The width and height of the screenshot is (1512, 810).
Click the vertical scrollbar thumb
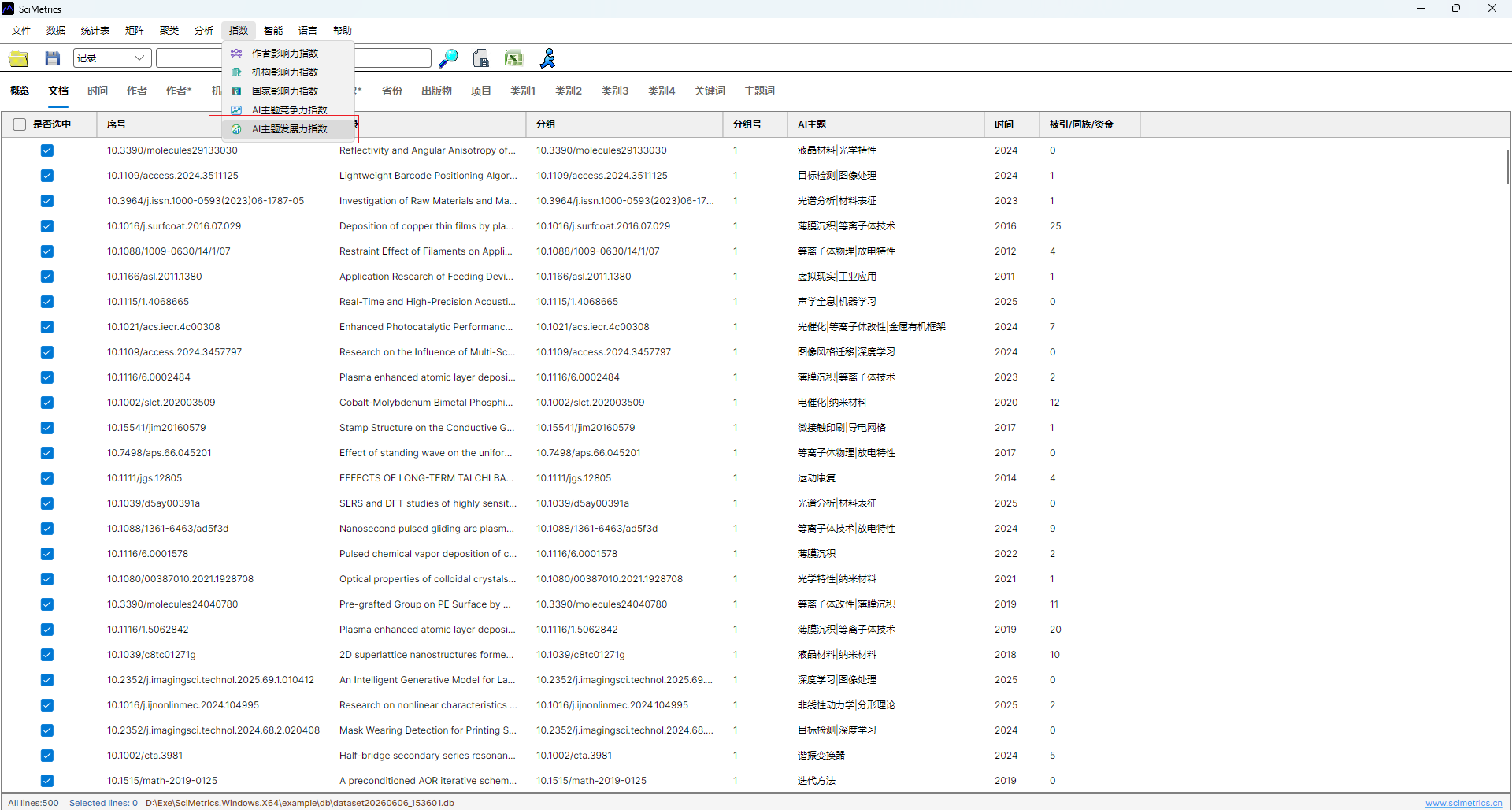1507,167
